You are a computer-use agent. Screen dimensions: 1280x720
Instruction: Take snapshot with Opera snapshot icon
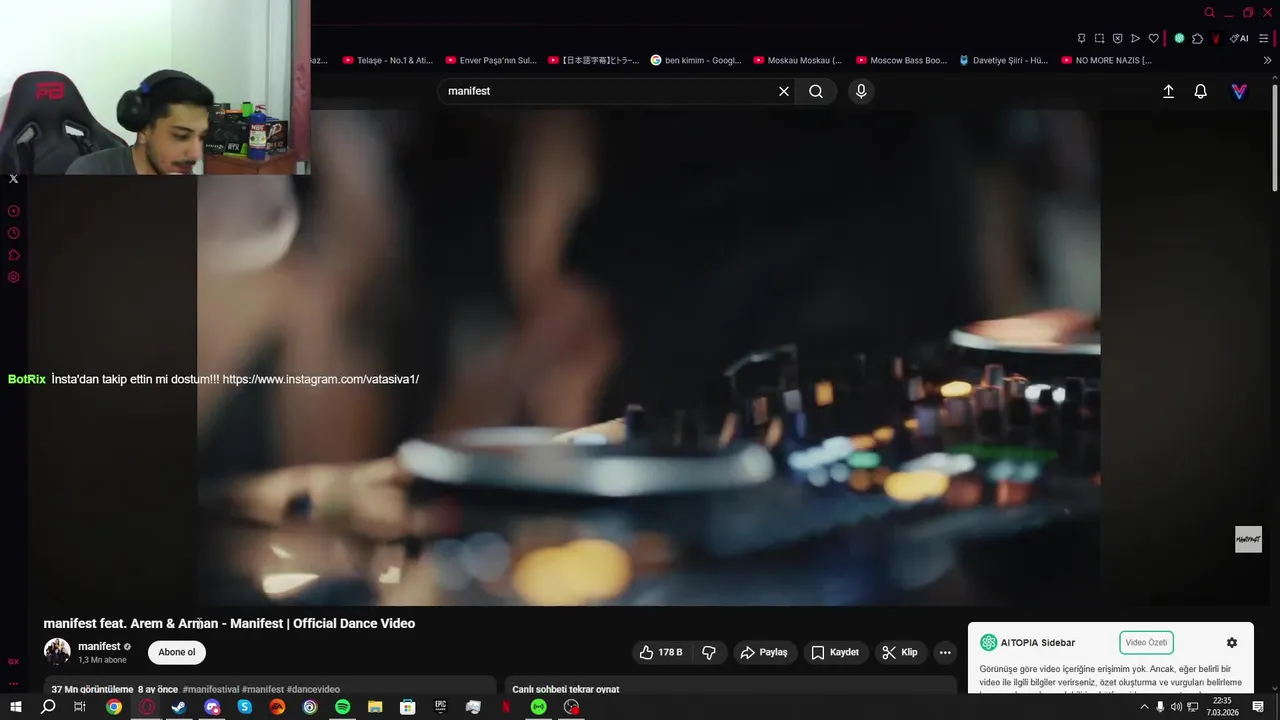(1100, 38)
